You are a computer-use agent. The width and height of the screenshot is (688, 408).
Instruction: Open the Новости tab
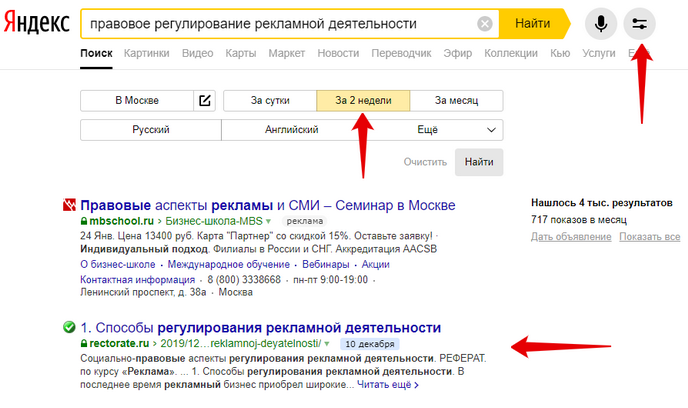[x=338, y=52]
